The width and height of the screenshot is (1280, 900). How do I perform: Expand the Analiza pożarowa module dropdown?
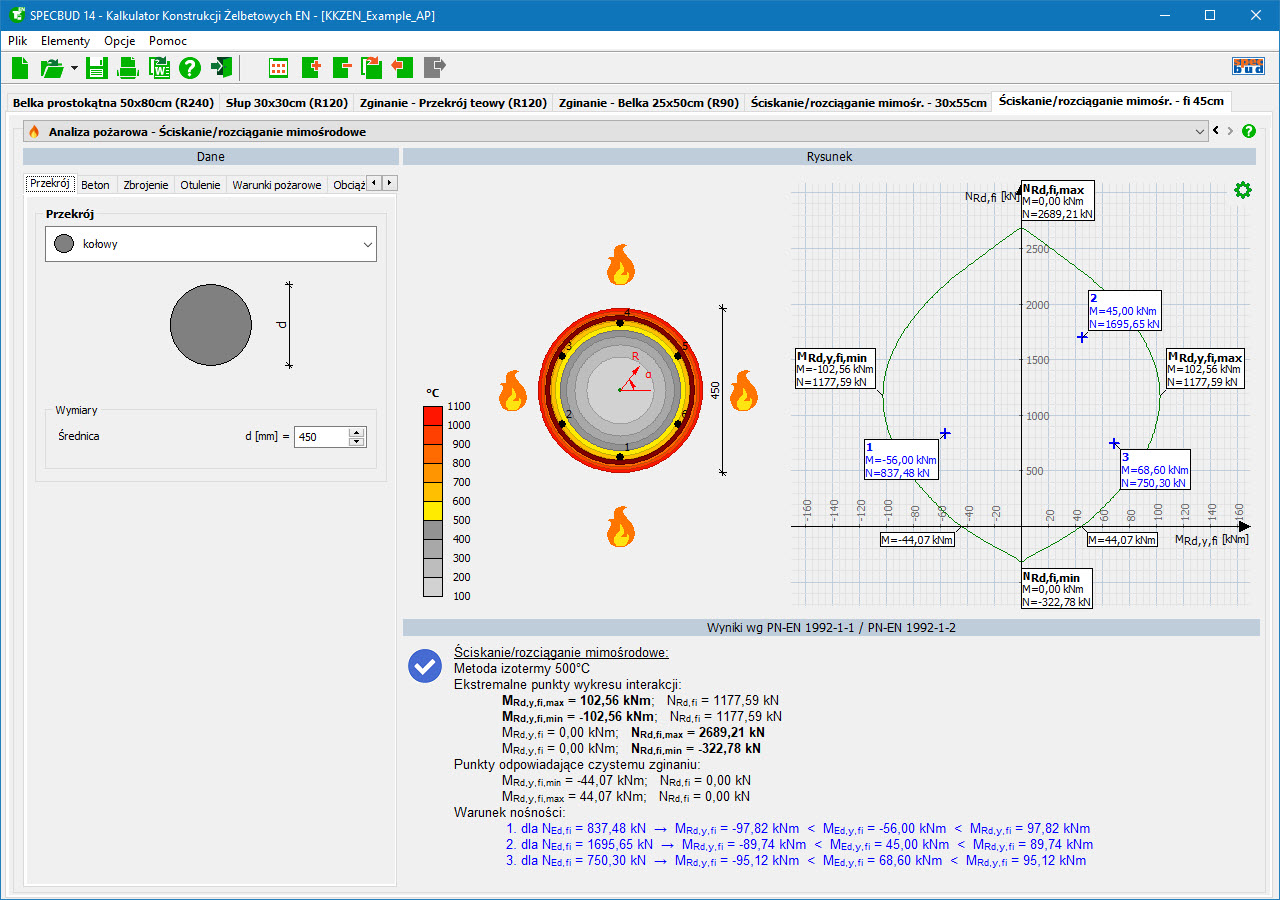point(1201,131)
